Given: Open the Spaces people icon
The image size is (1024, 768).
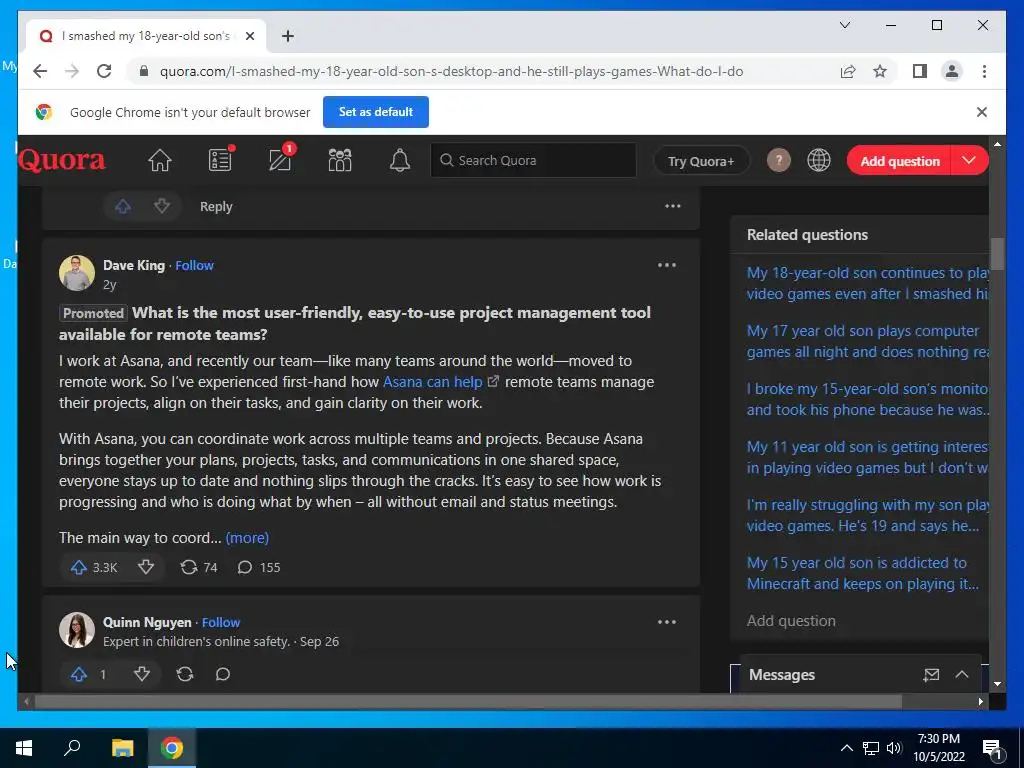Looking at the screenshot, I should pos(340,160).
